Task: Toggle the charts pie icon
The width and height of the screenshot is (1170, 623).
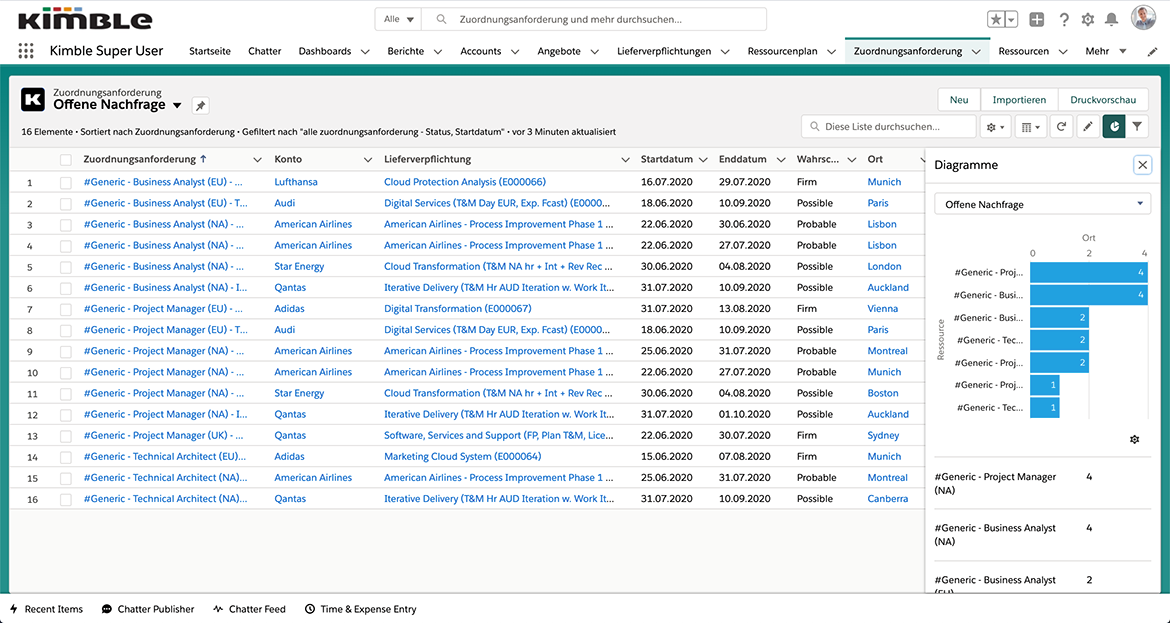Action: point(1114,127)
